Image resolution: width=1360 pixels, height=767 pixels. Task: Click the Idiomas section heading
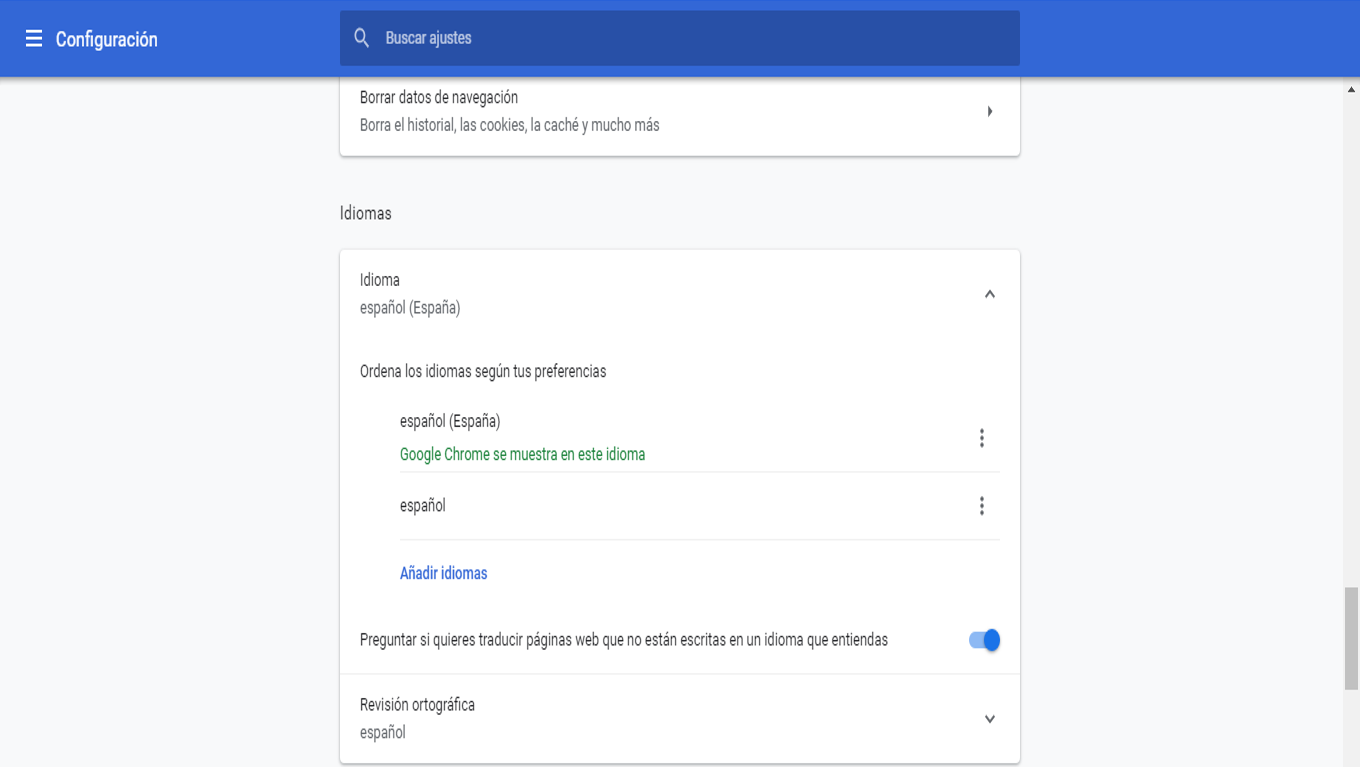point(366,213)
